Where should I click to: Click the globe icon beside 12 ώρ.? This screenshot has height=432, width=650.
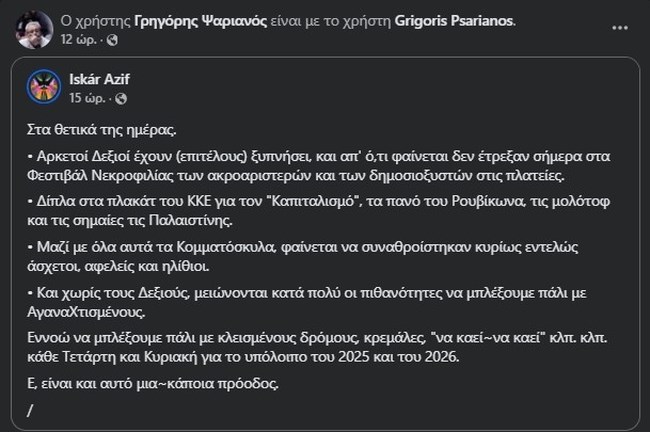[x=110, y=40]
